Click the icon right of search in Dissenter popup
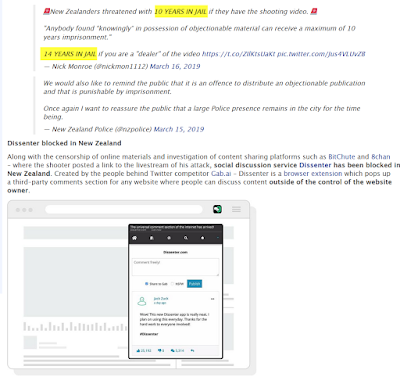The height and width of the screenshot is (377, 400). pos(203,238)
